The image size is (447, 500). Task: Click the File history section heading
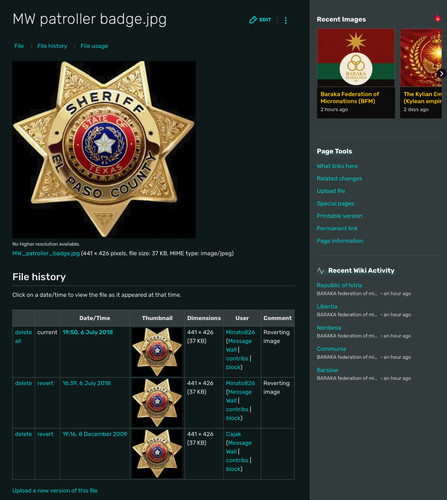coord(39,277)
